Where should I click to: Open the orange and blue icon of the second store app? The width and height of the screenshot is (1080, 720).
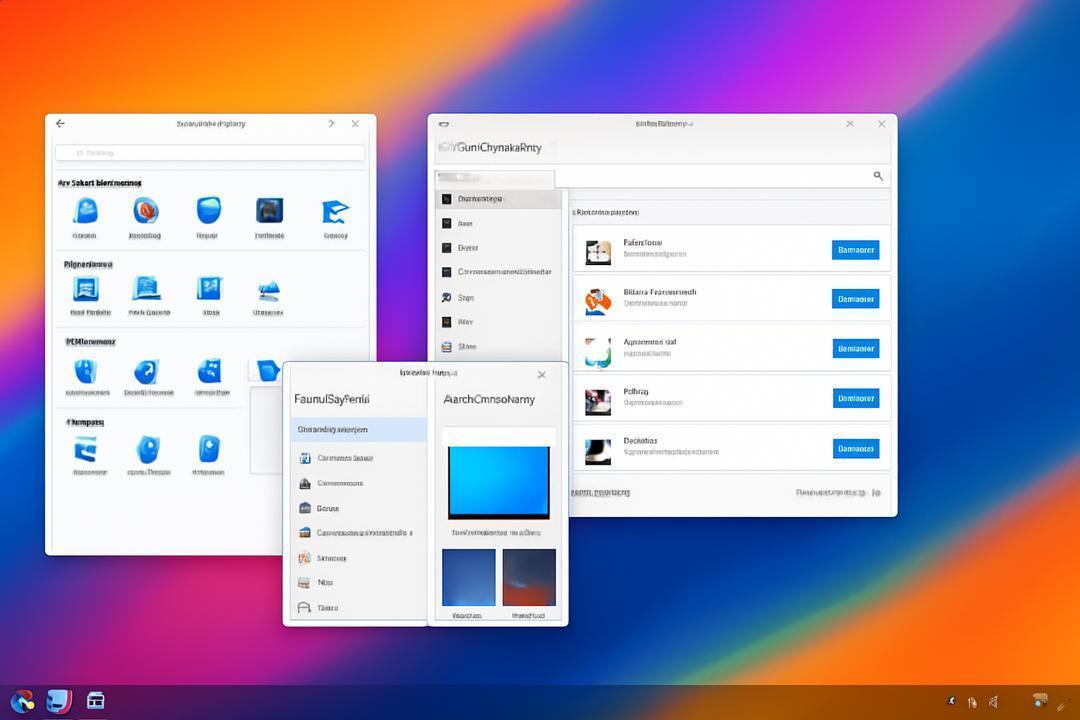click(x=598, y=302)
